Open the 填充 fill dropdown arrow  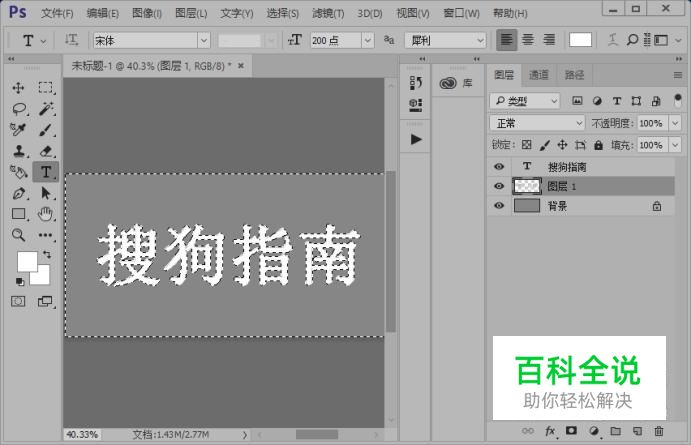675,145
